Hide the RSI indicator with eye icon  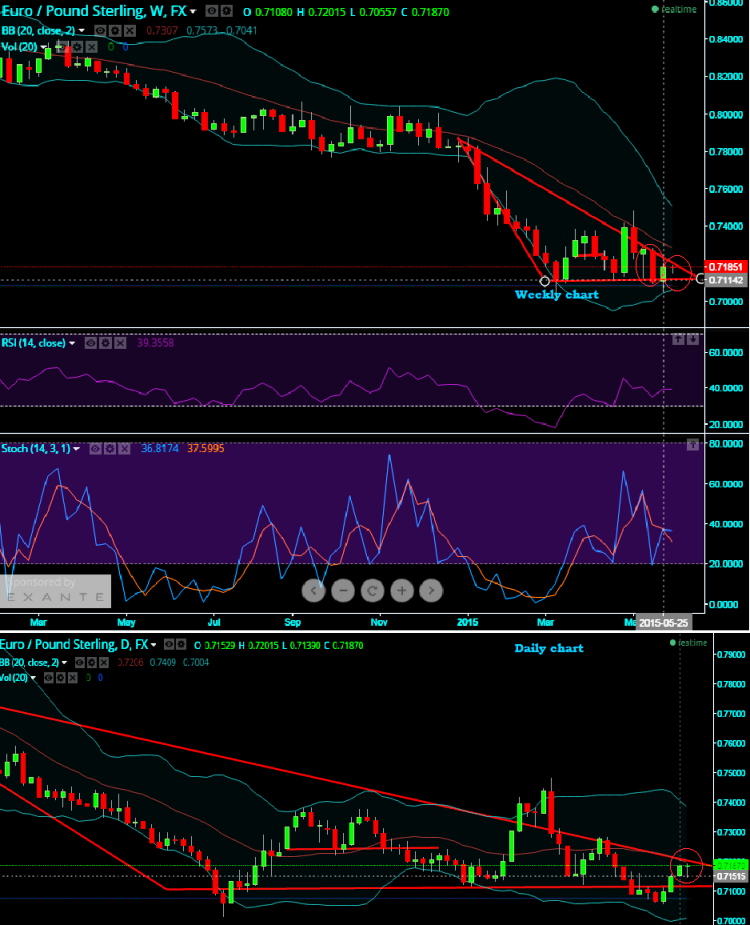click(89, 343)
